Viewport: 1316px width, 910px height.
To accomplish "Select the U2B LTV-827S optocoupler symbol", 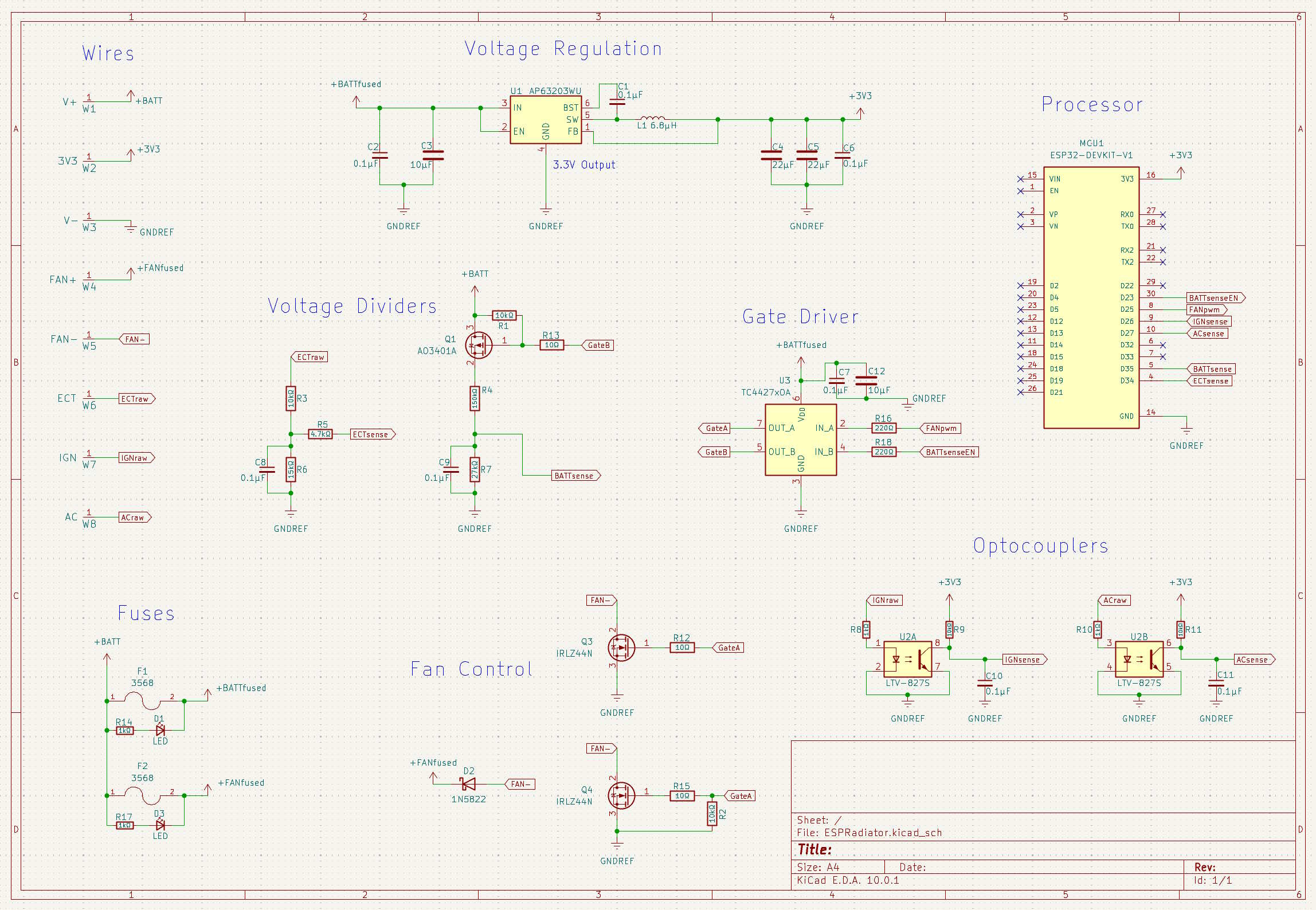I will click(1139, 659).
